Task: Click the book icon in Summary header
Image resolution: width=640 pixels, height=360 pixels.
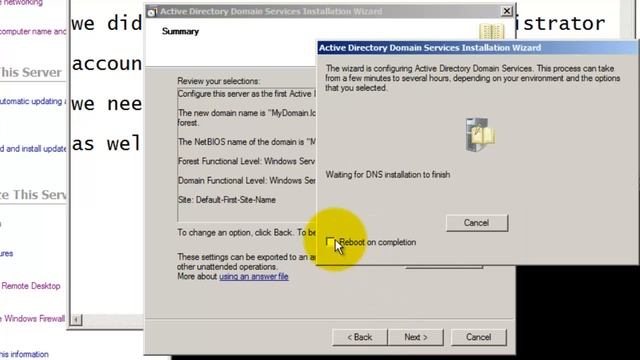Action: tap(491, 31)
